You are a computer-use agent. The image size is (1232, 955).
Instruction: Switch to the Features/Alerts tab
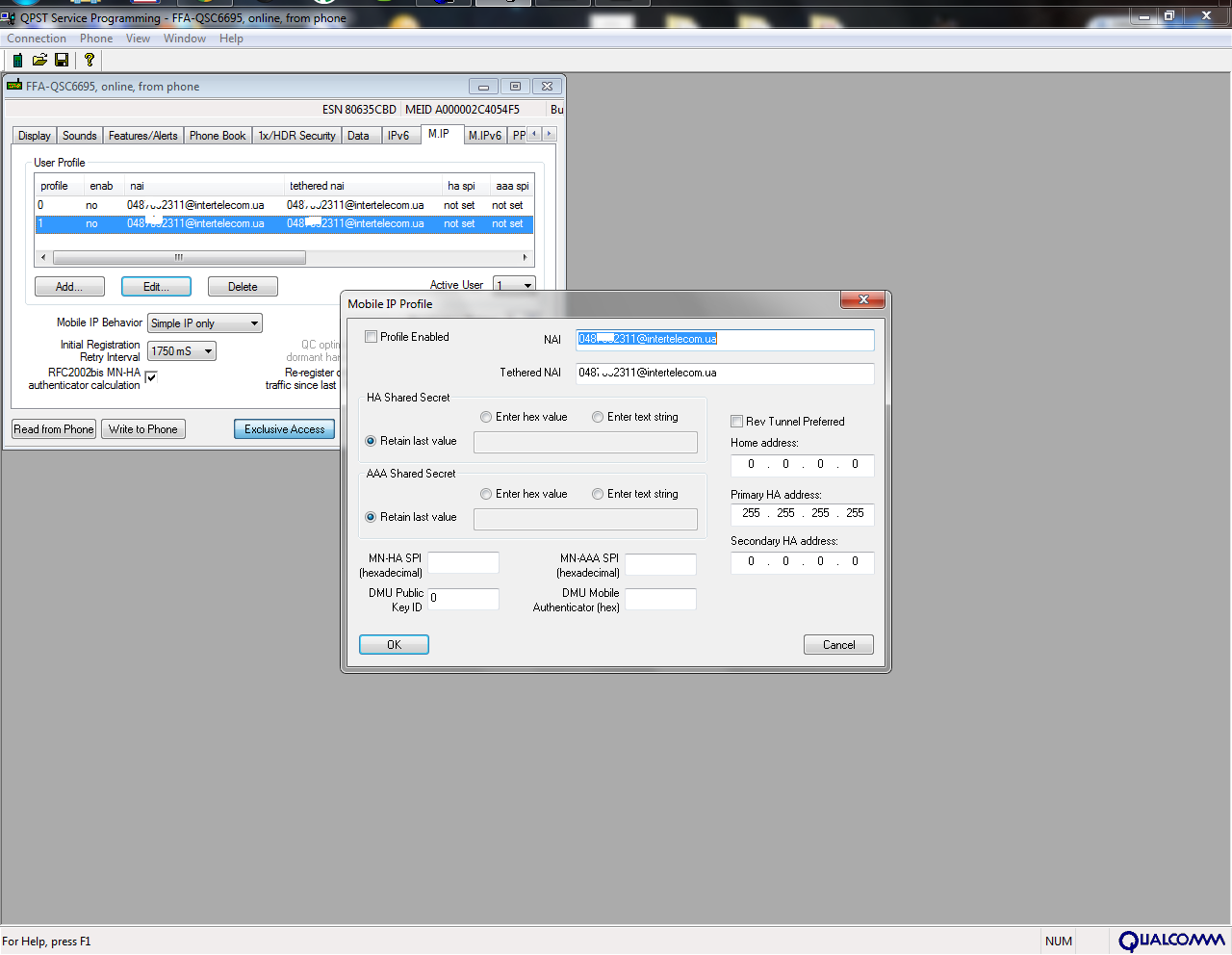click(x=143, y=136)
